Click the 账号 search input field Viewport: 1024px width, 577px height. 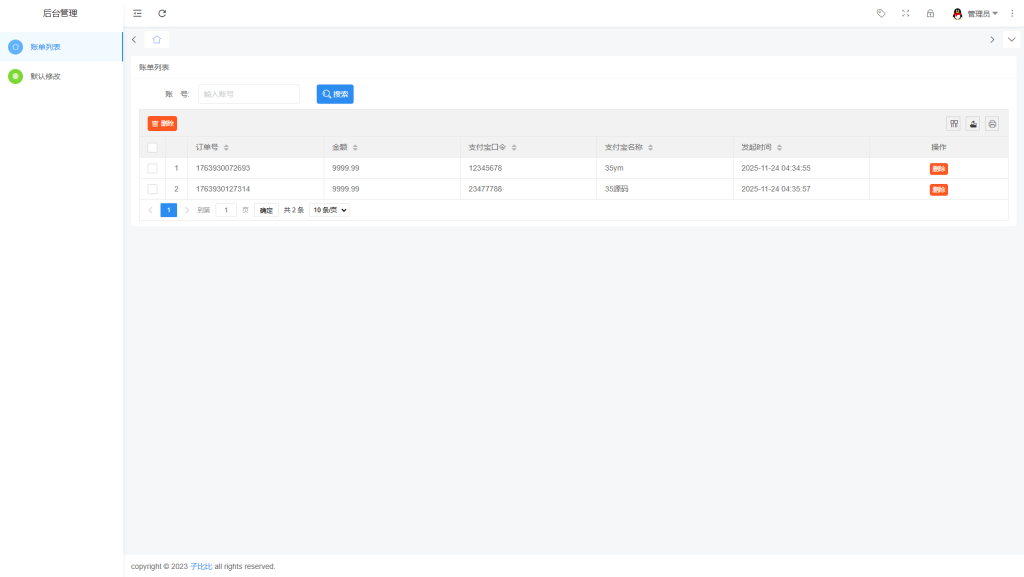[248, 94]
